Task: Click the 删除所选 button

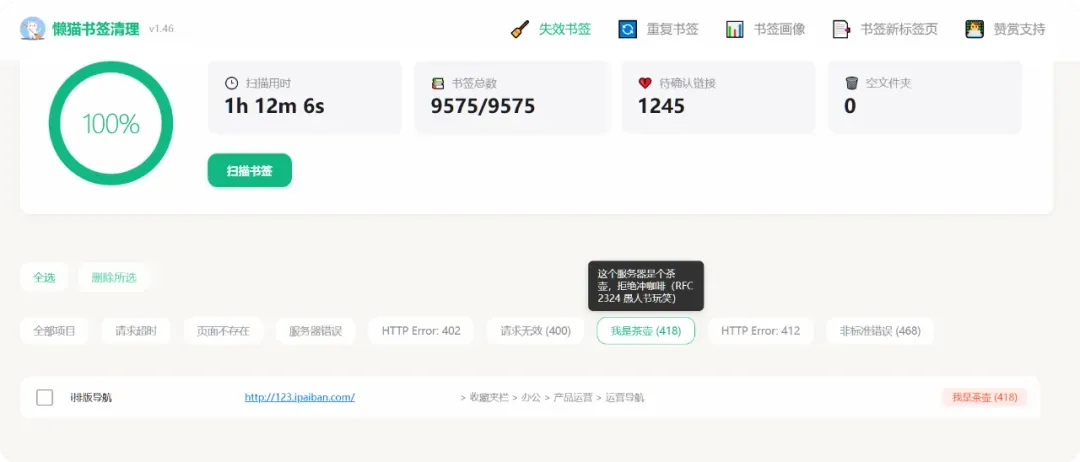Action: [x=114, y=277]
